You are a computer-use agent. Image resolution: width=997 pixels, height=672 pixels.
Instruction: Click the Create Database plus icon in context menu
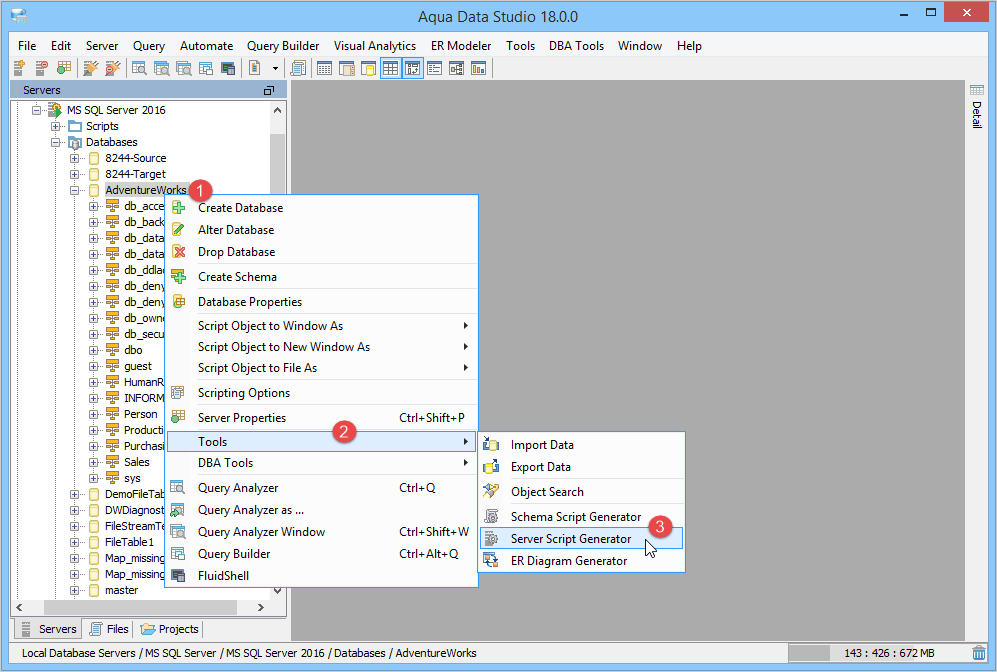pos(179,208)
